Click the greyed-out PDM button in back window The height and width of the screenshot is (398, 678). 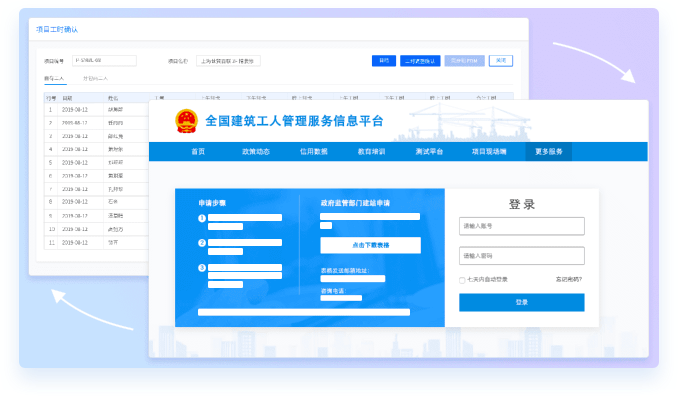click(x=464, y=61)
